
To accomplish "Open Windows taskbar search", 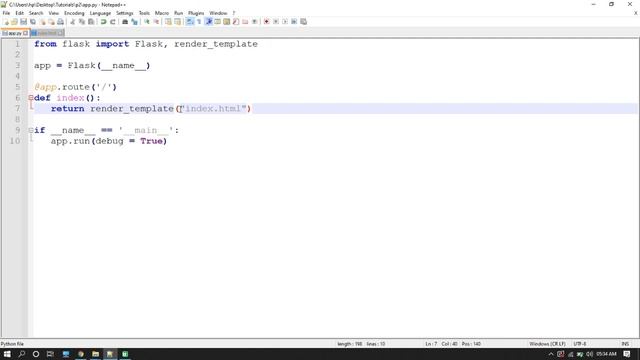I will tap(22, 354).
